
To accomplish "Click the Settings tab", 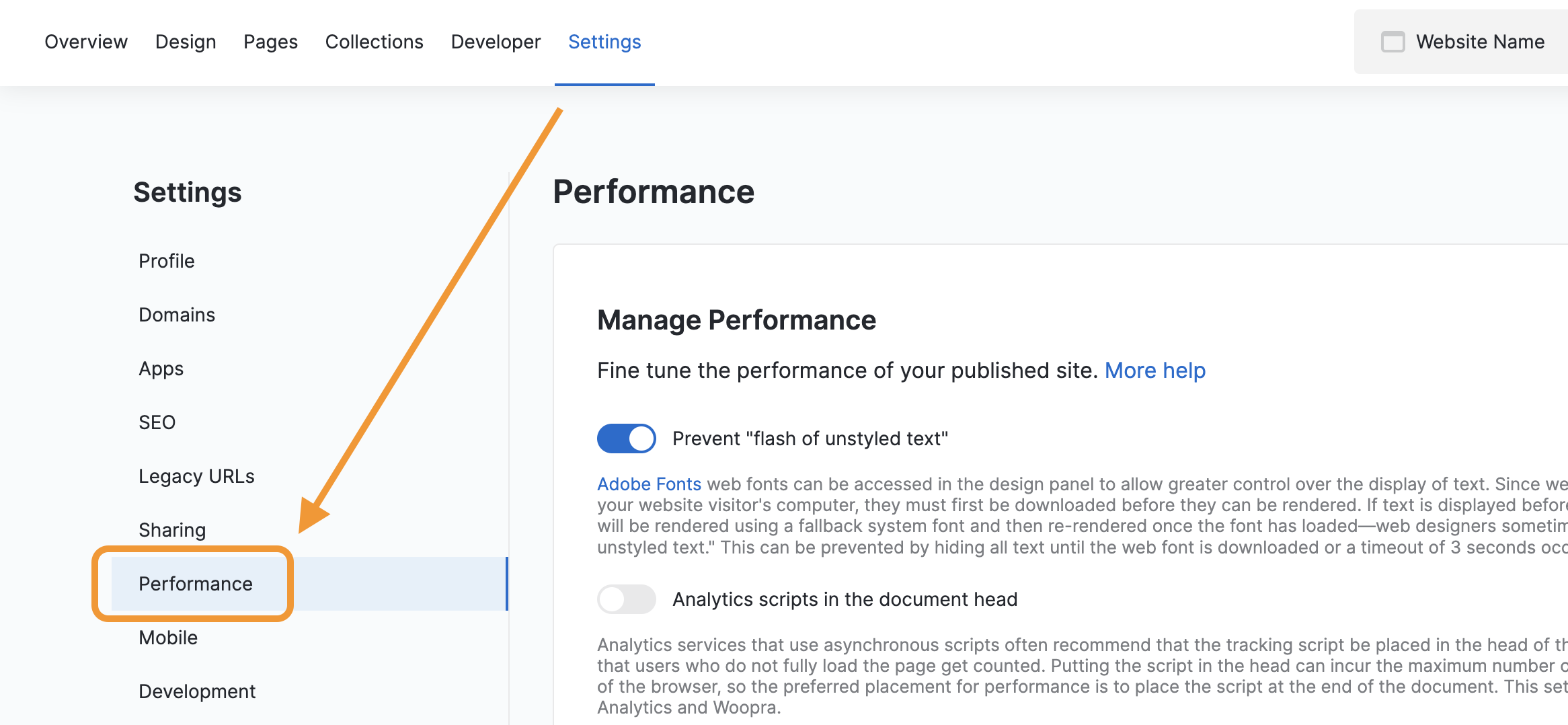I will coord(604,42).
